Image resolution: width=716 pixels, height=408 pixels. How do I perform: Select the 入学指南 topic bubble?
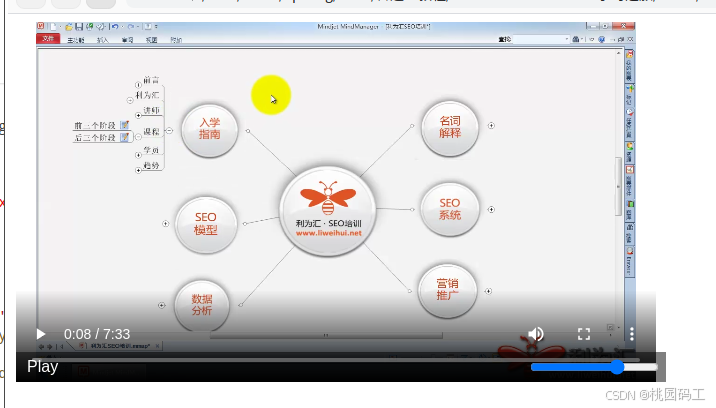click(210, 129)
